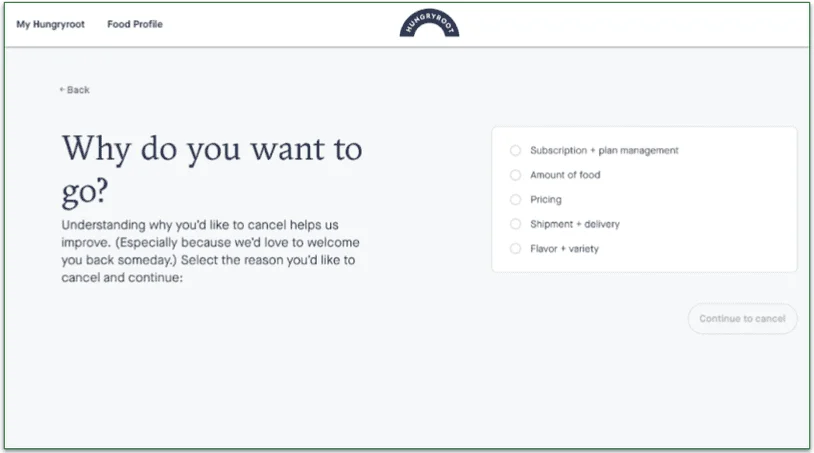
Task: Select the Shipment + delivery radio button
Action: pyautogui.click(x=516, y=224)
